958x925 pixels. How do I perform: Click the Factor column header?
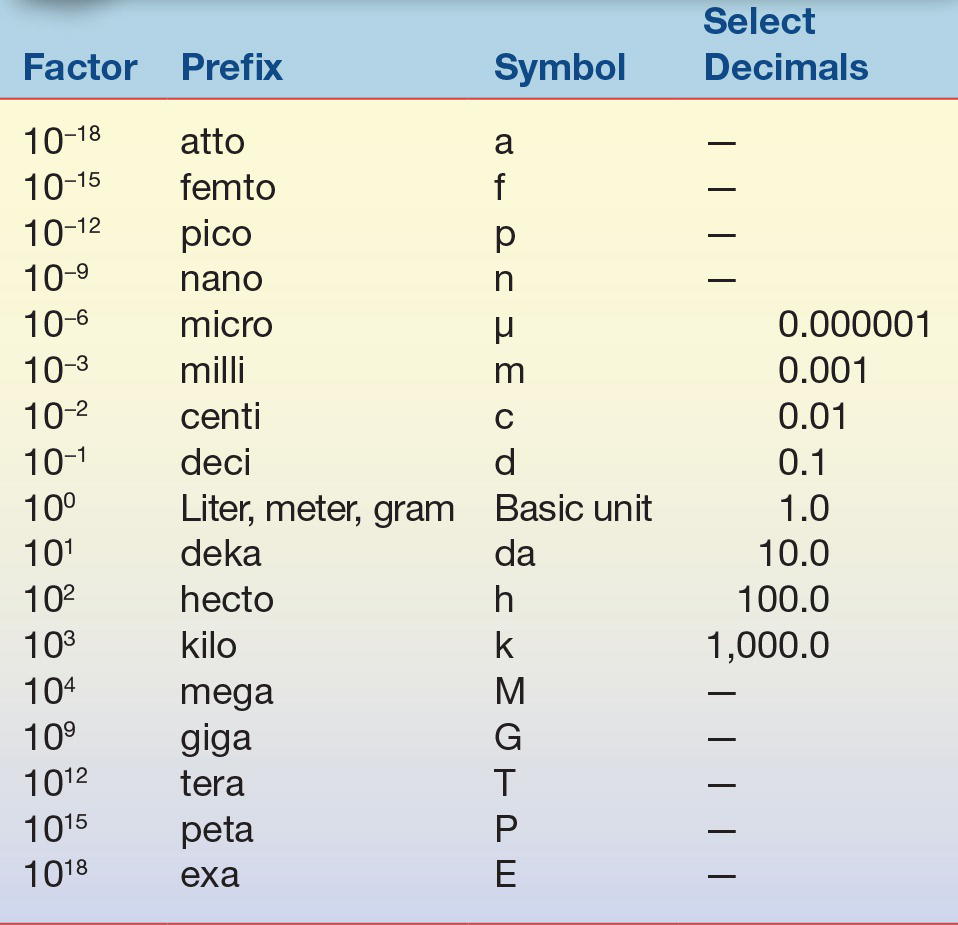click(x=79, y=68)
